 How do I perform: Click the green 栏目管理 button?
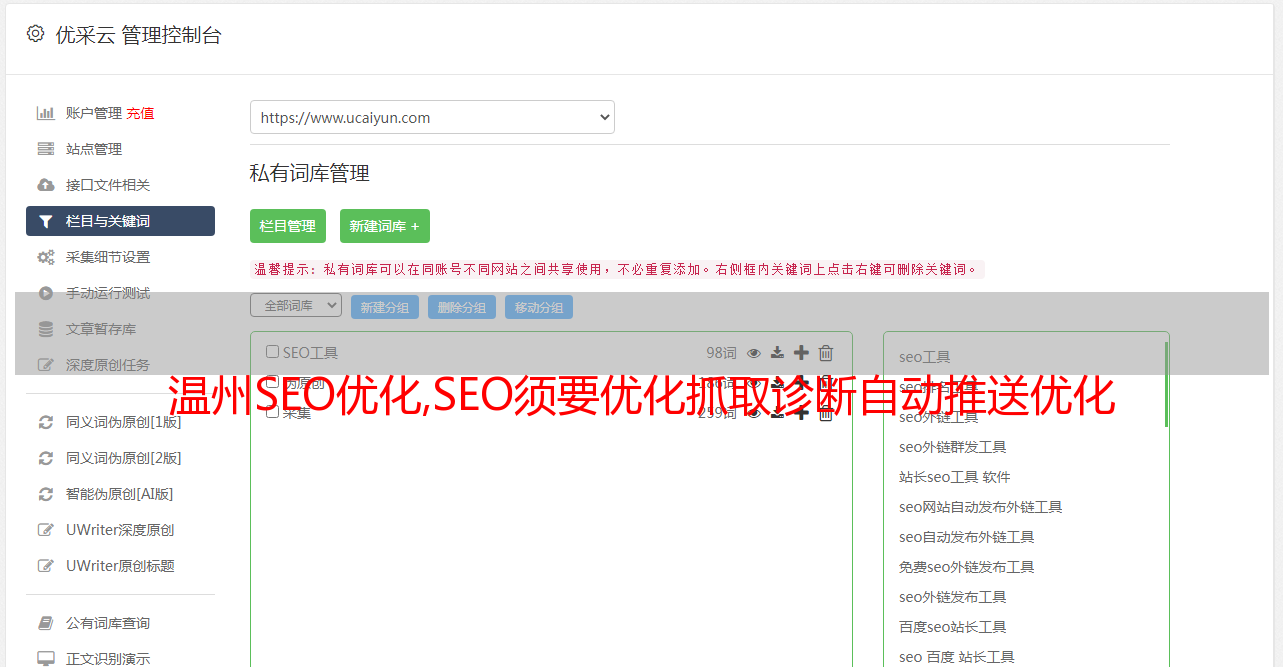point(288,226)
